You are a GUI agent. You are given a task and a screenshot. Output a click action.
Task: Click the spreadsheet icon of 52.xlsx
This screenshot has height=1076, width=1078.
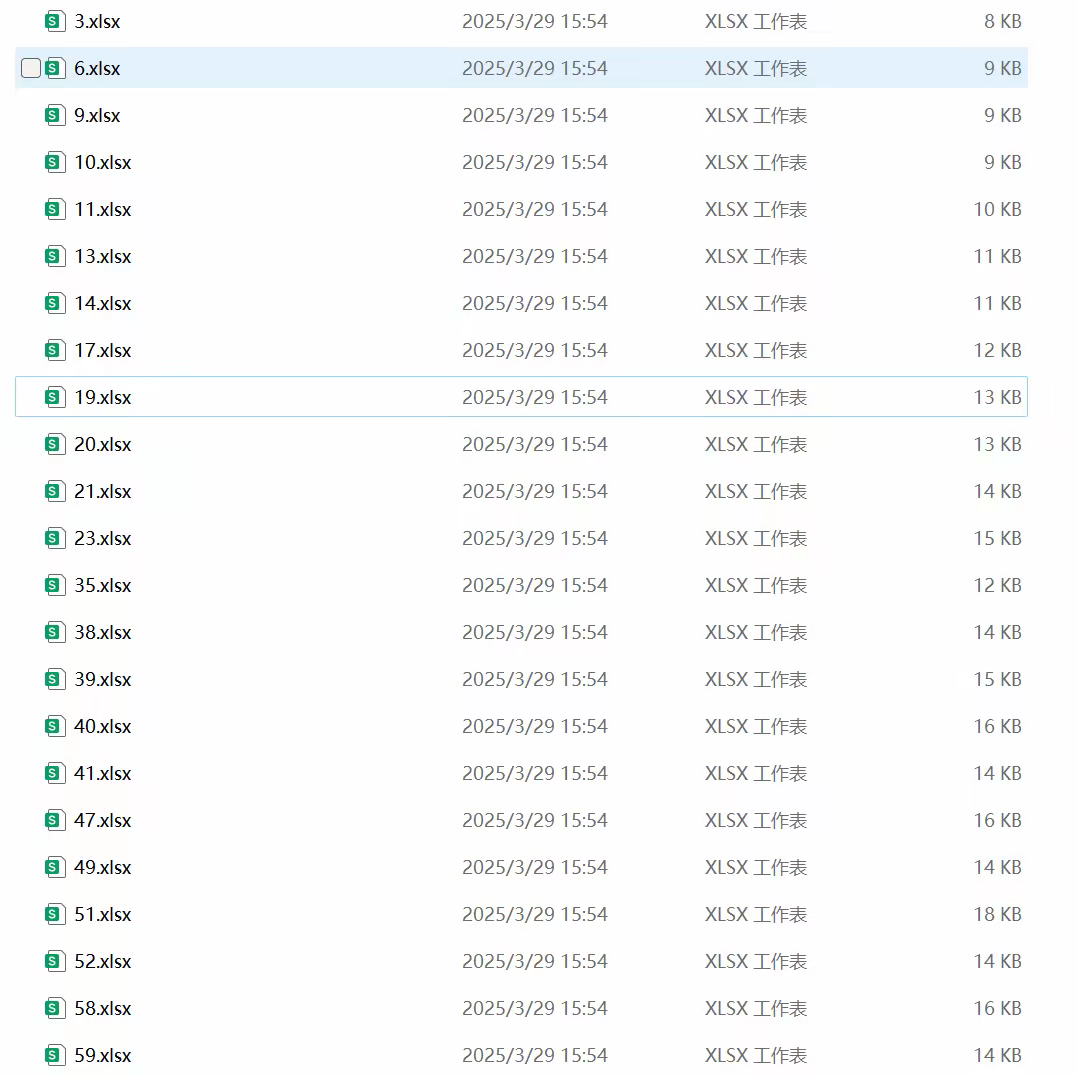(x=55, y=961)
